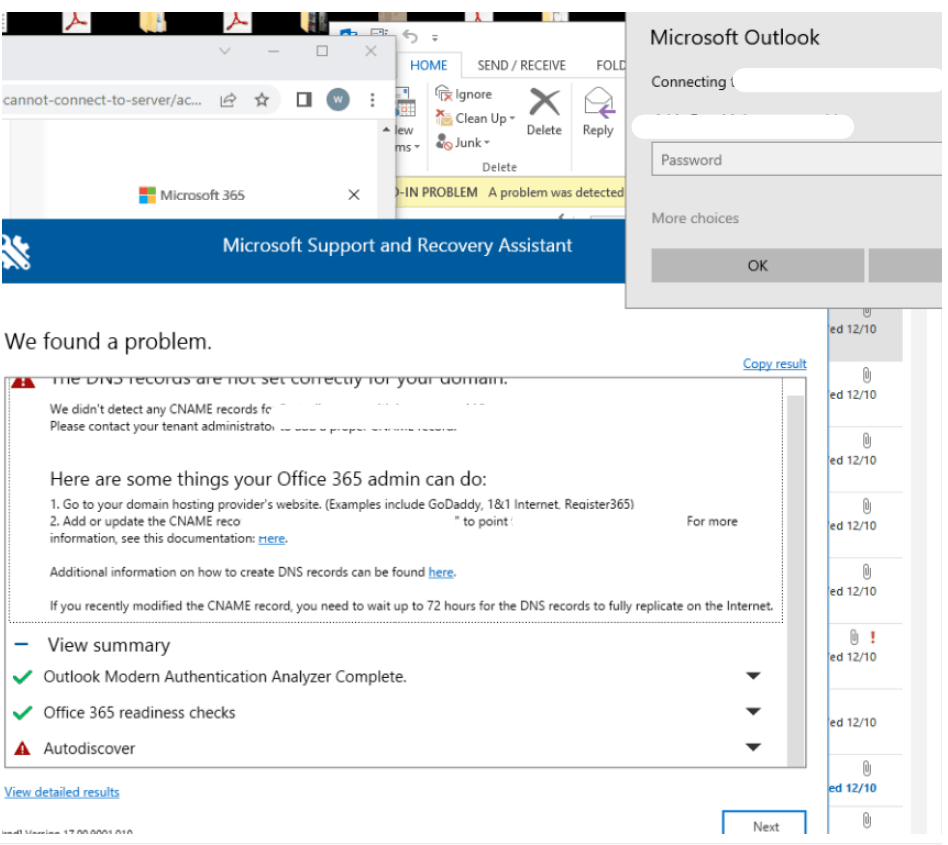
Task: Click the Outlook new items calendar icon
Action: point(405,102)
